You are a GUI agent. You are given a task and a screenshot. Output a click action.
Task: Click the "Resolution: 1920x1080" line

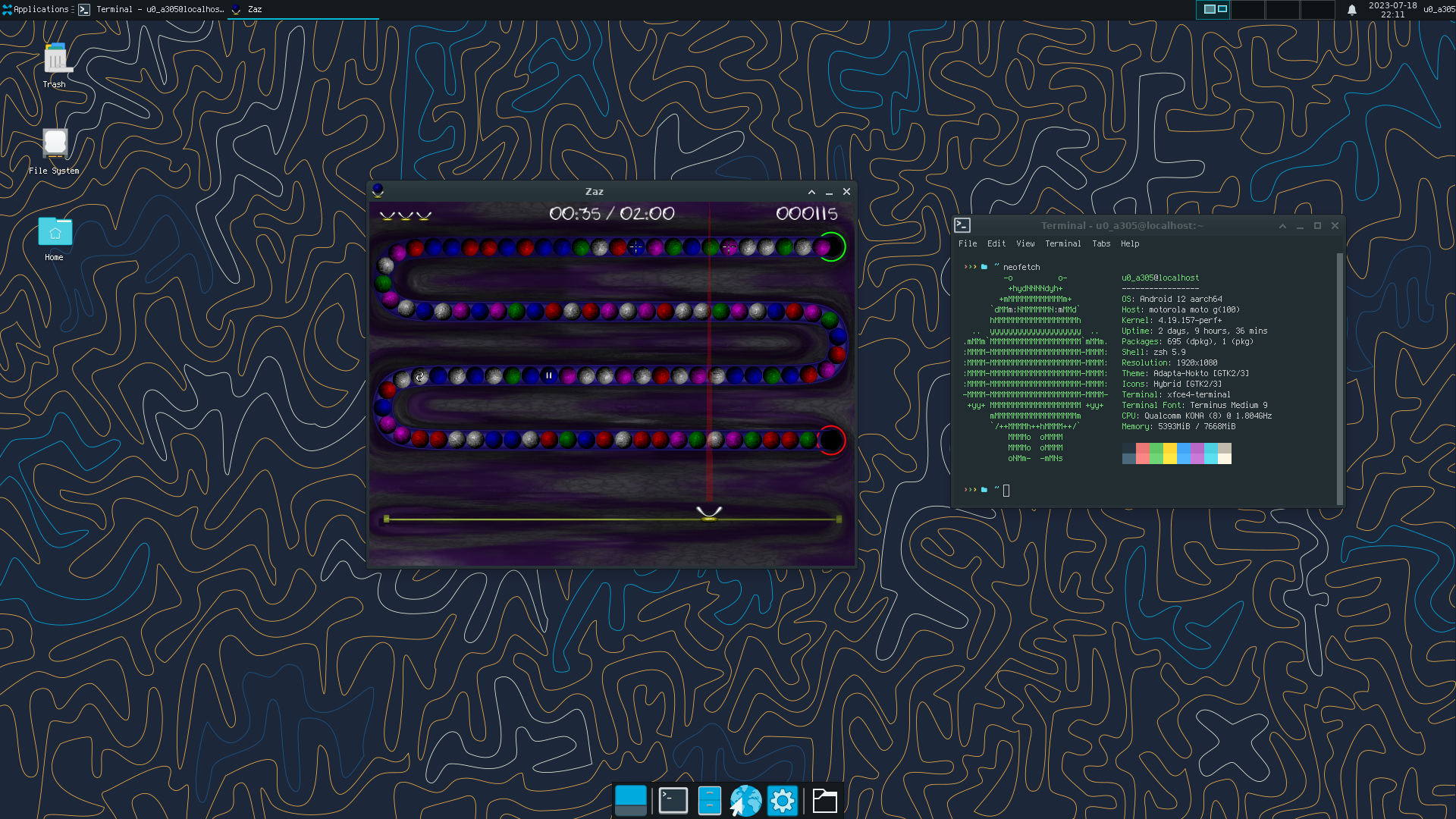coord(1169,362)
